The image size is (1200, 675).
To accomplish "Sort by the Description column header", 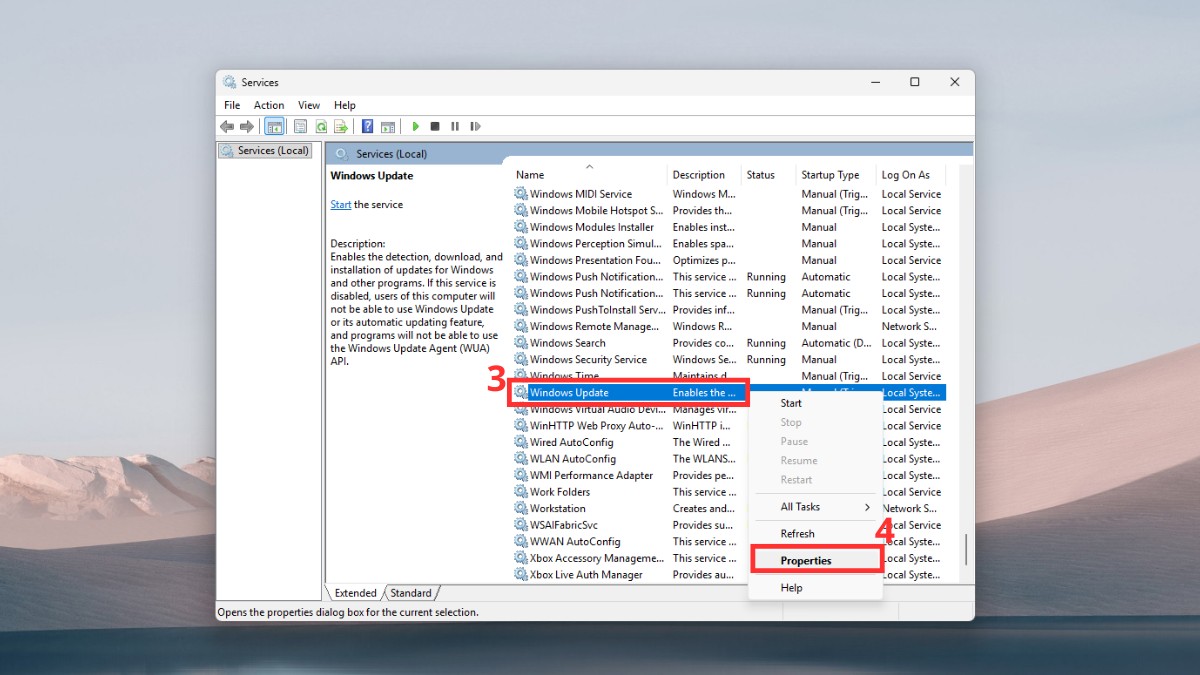I will pos(704,175).
